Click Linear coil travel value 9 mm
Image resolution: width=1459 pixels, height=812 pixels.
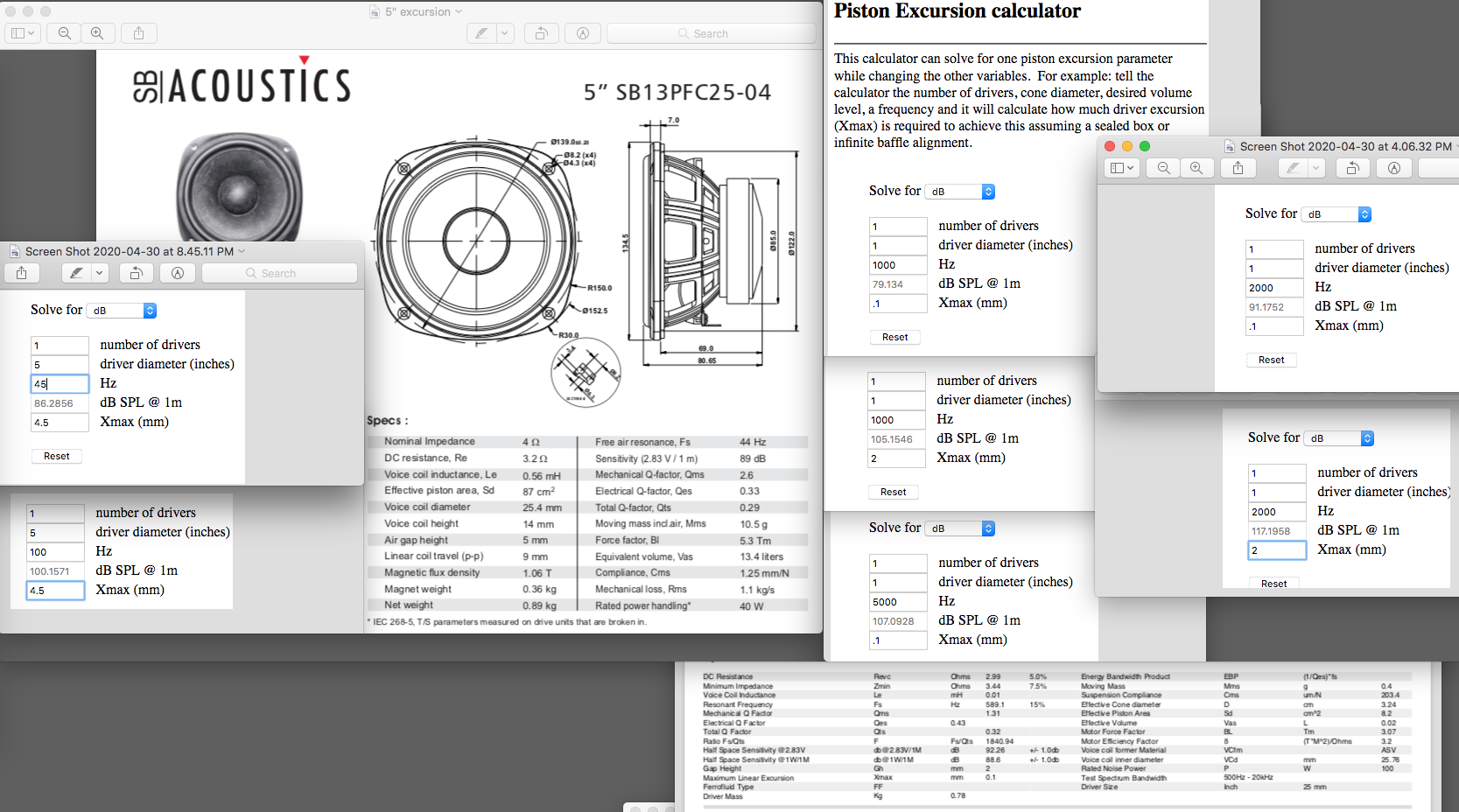point(536,556)
